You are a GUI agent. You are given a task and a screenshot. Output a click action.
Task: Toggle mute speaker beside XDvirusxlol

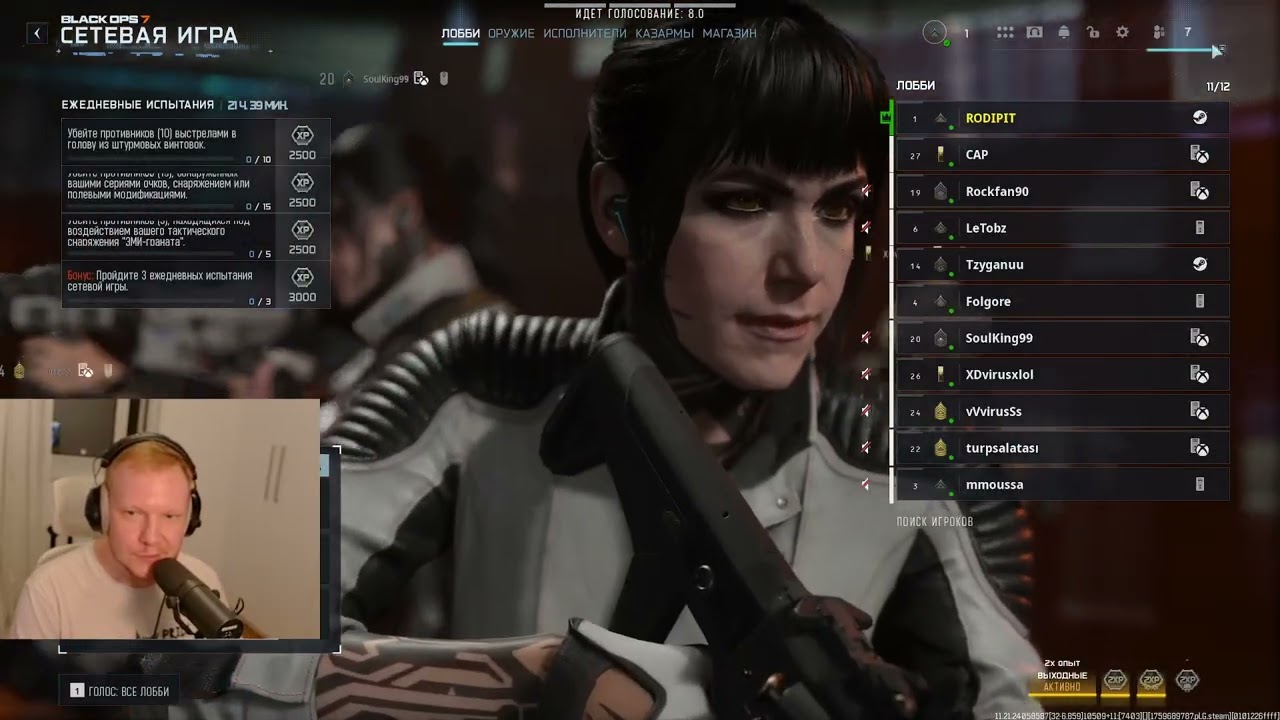(x=866, y=374)
